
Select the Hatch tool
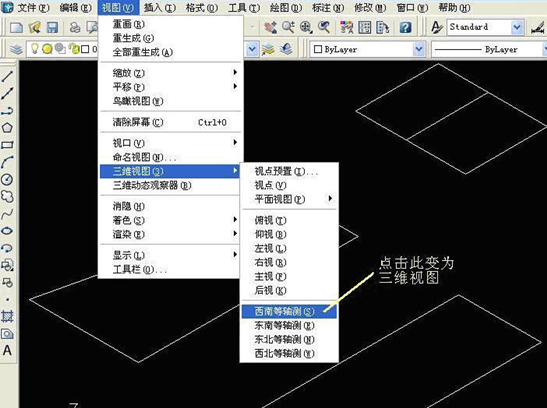point(7,316)
